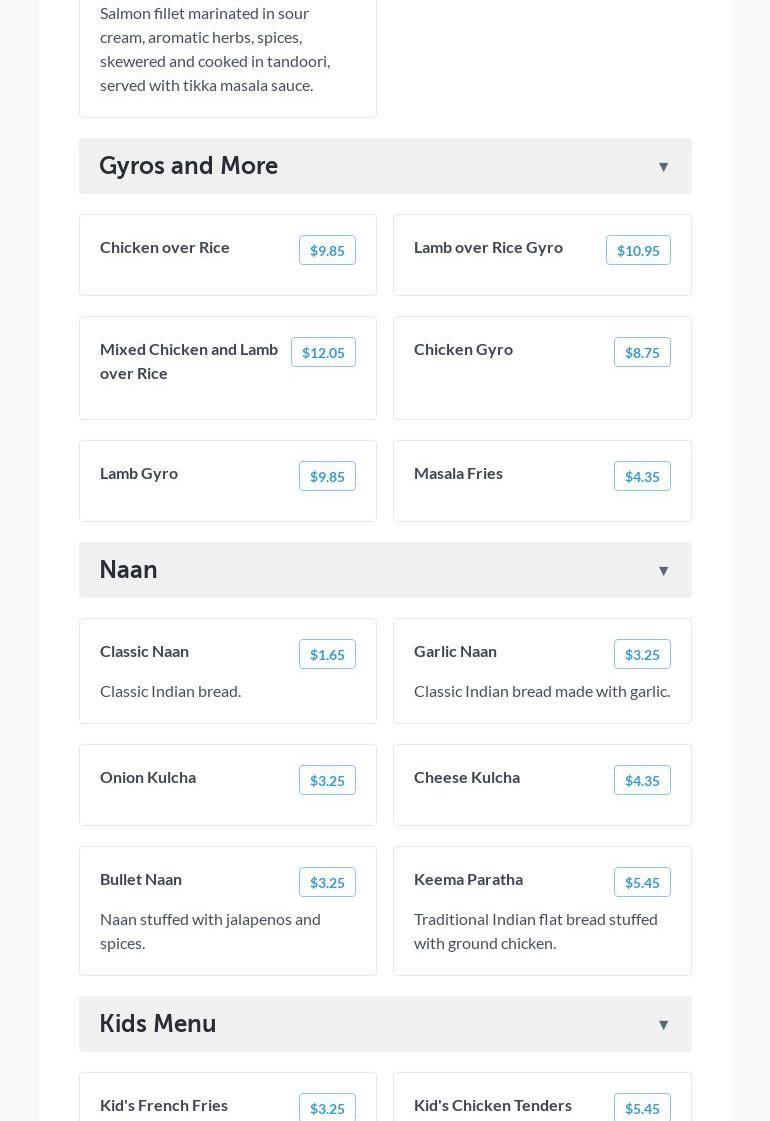Viewport: 770px width, 1121px height.
Task: Collapse the Naan section arrow
Action: pos(663,571)
